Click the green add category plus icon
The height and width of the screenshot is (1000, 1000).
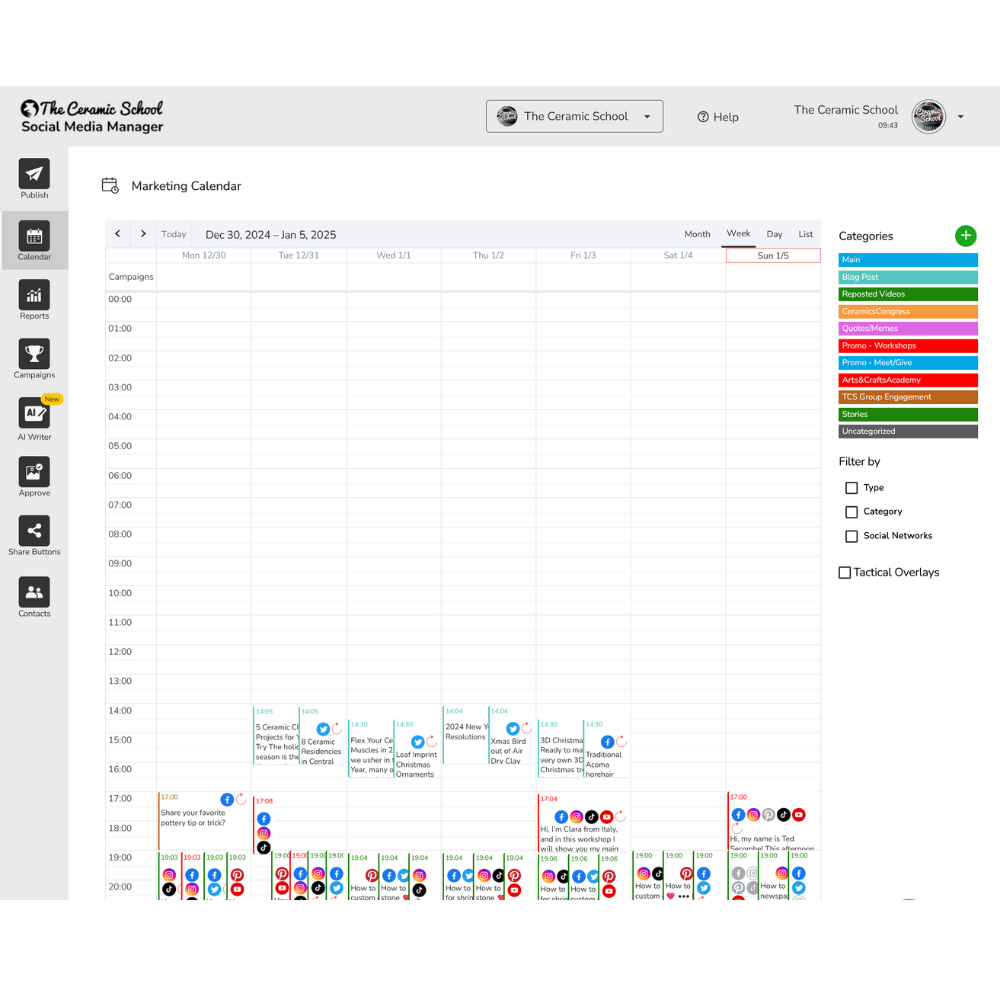965,236
